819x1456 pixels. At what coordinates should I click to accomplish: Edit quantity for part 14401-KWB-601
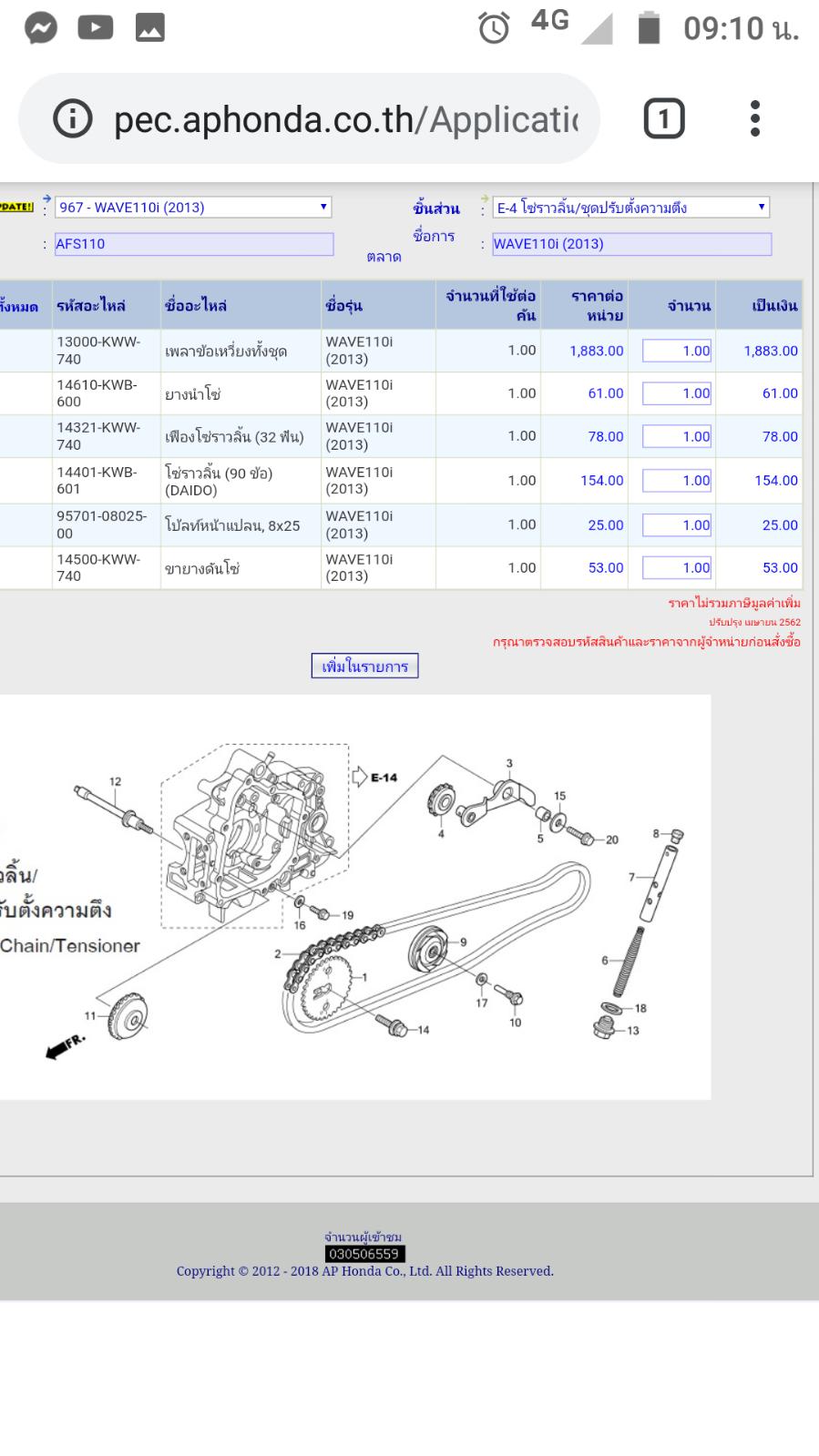pos(677,480)
